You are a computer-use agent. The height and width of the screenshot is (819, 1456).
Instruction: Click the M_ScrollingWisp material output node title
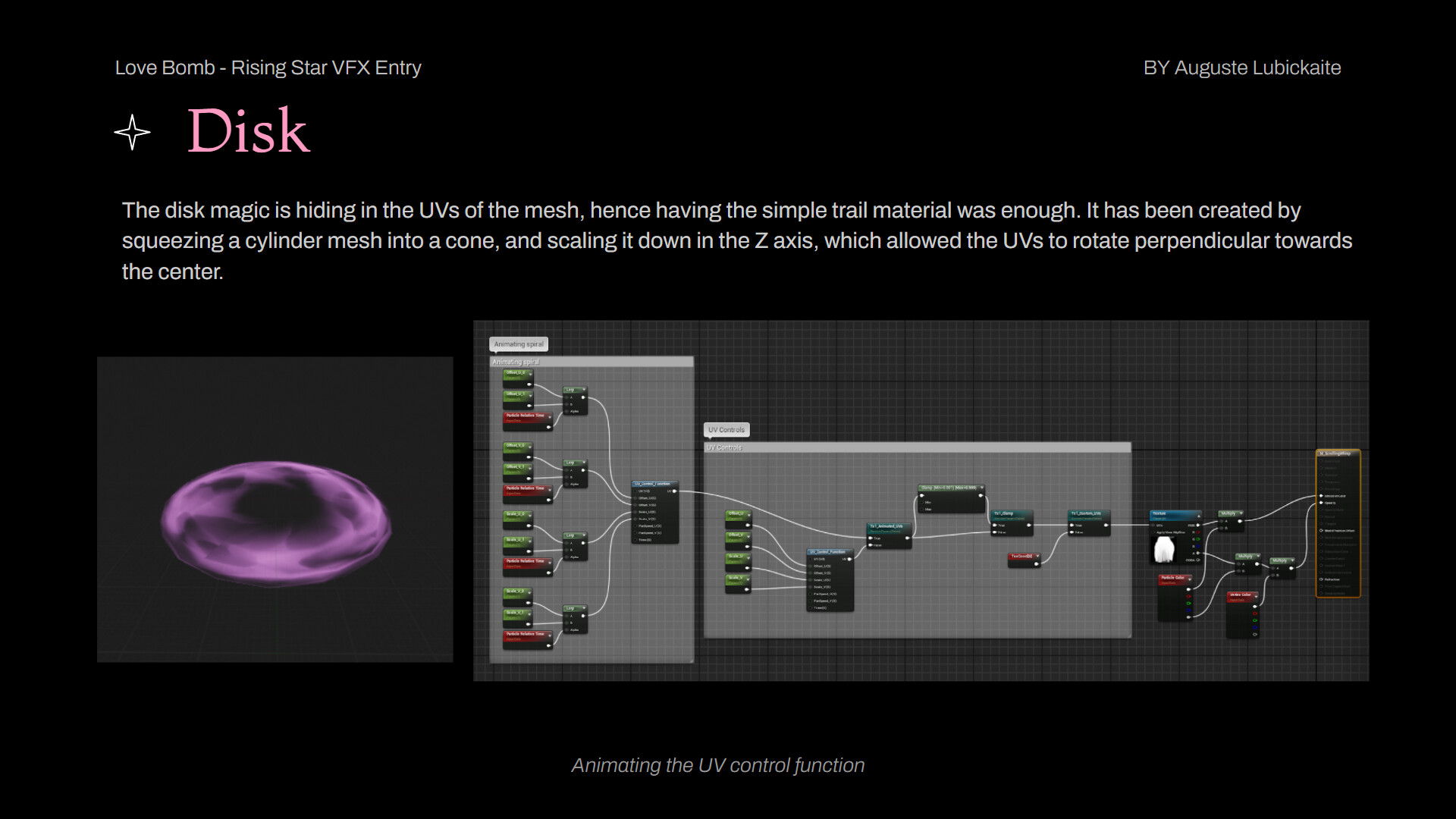tap(1336, 453)
